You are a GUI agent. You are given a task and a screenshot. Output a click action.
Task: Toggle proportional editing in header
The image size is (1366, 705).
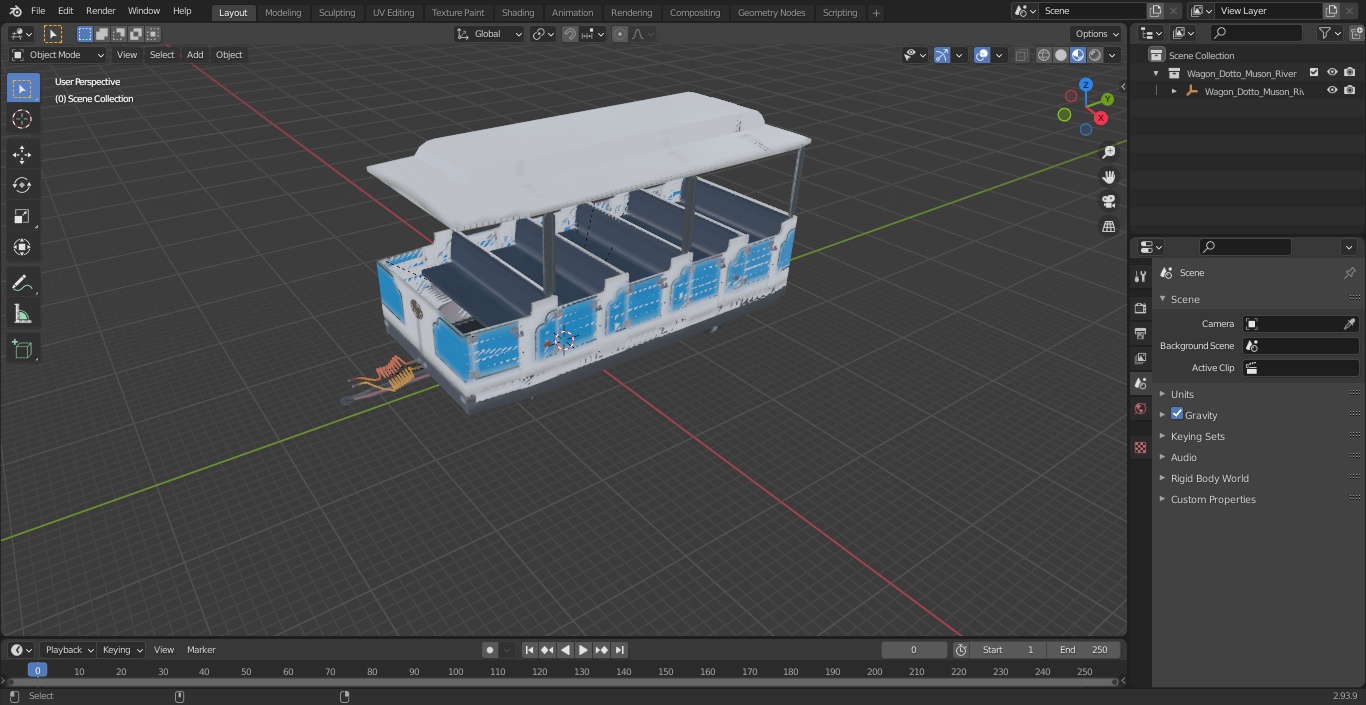[620, 34]
